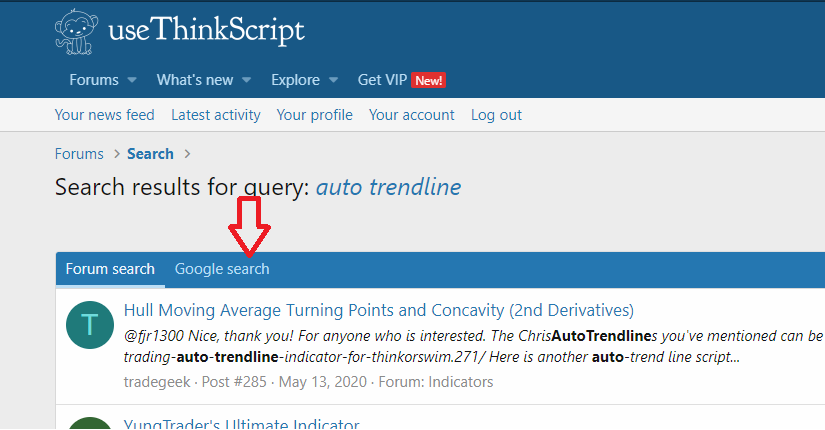Visit Your profile page
The width and height of the screenshot is (825, 430).
pyautogui.click(x=315, y=115)
